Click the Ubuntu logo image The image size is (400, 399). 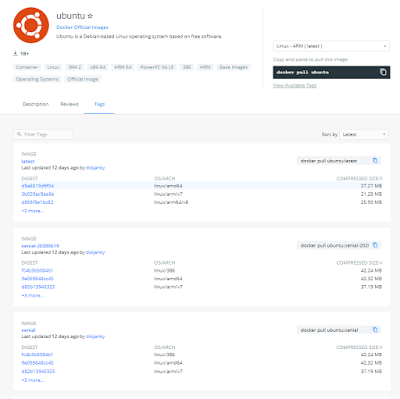[x=31, y=25]
